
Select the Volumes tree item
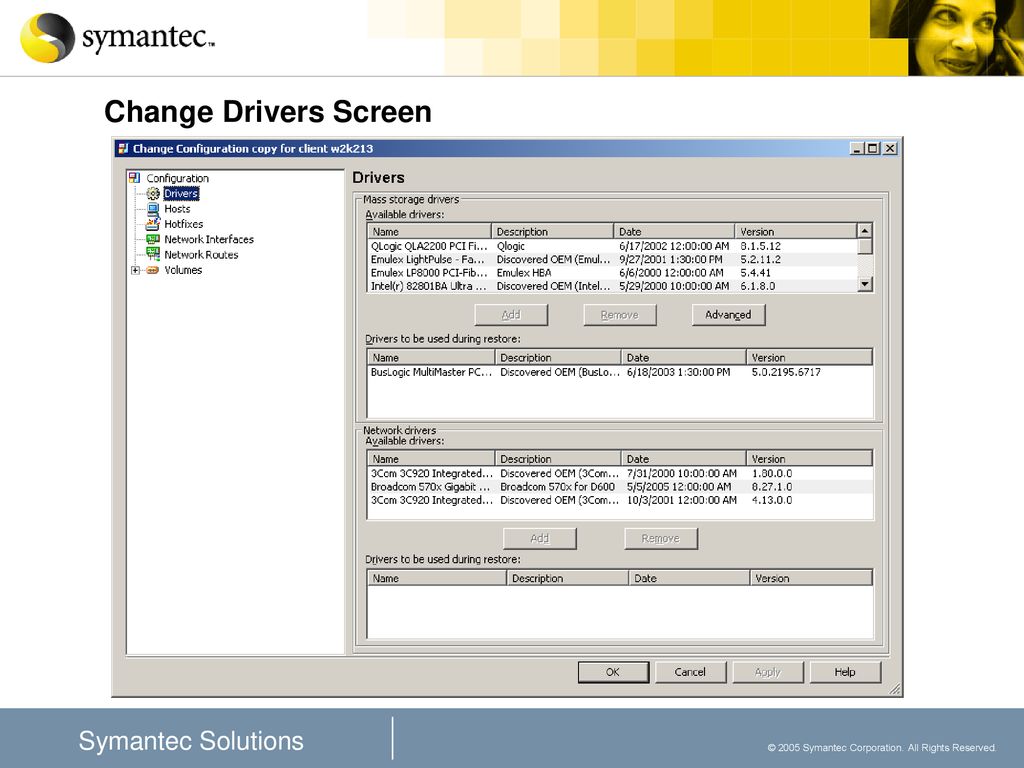click(x=183, y=270)
